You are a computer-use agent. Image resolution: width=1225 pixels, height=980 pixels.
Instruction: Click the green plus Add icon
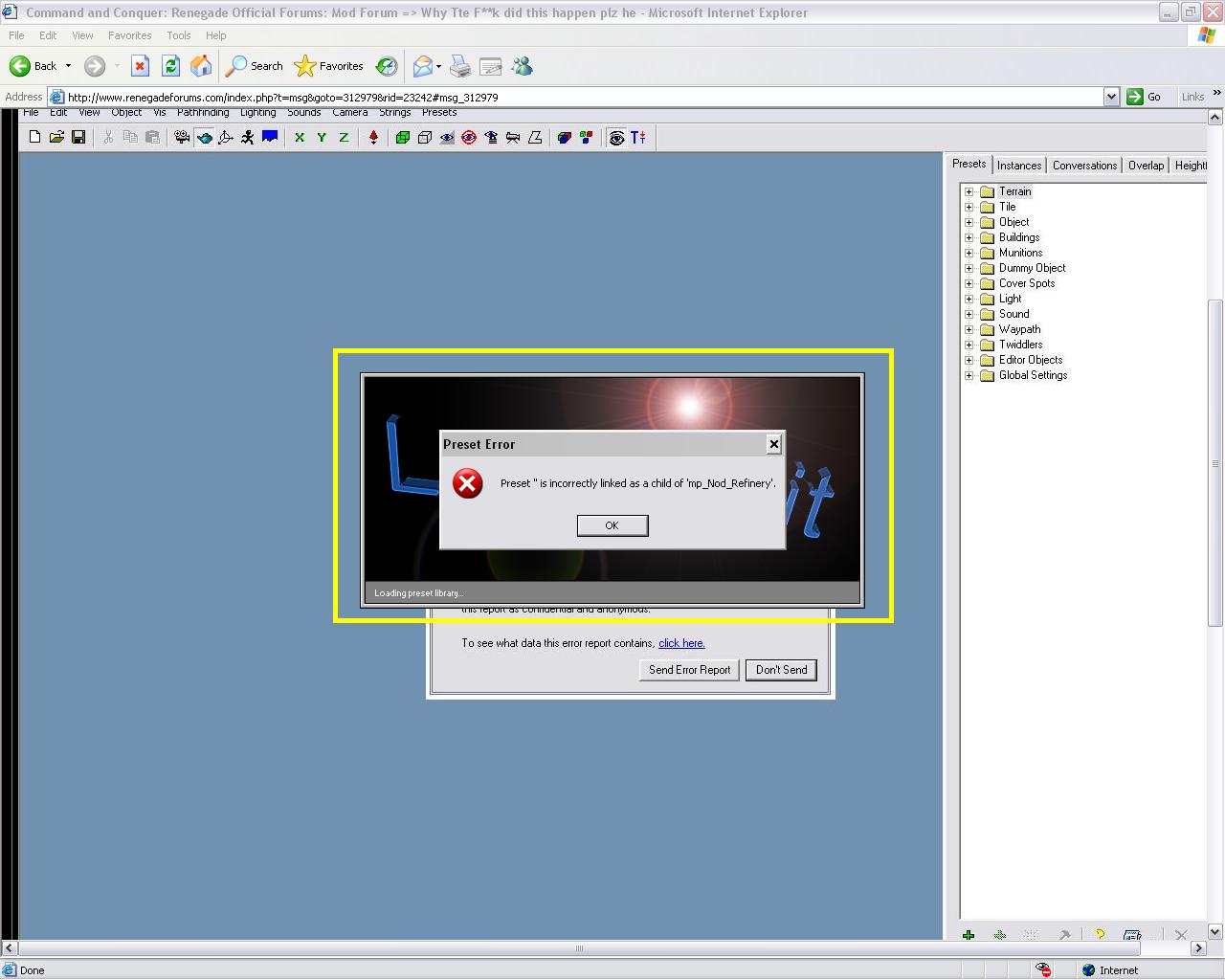tap(969, 935)
